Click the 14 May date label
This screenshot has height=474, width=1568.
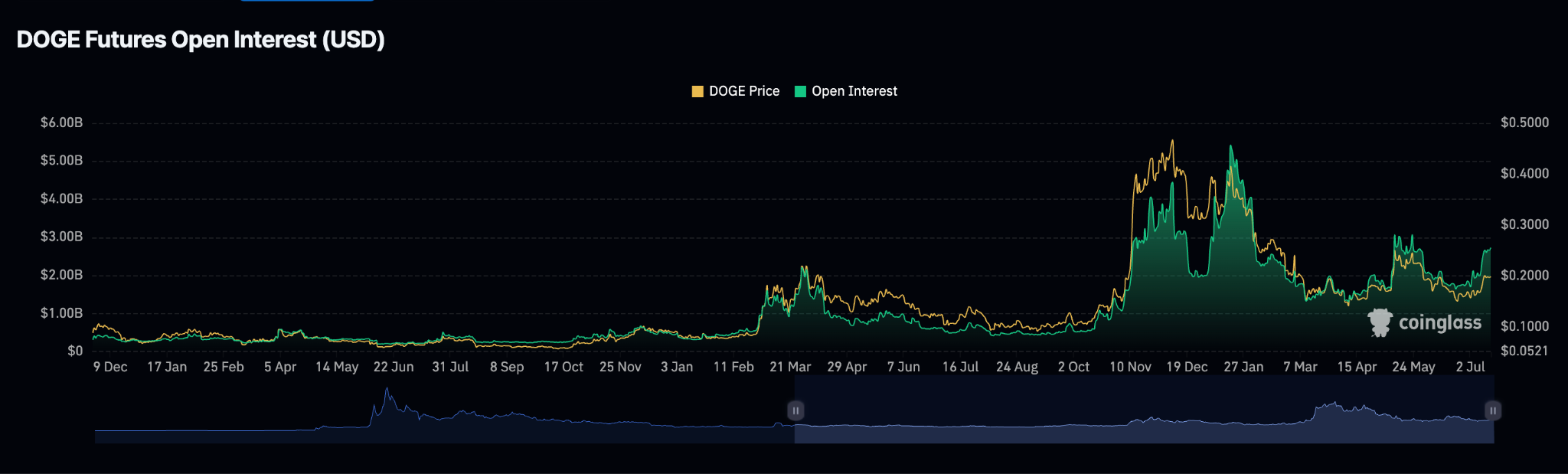click(337, 367)
